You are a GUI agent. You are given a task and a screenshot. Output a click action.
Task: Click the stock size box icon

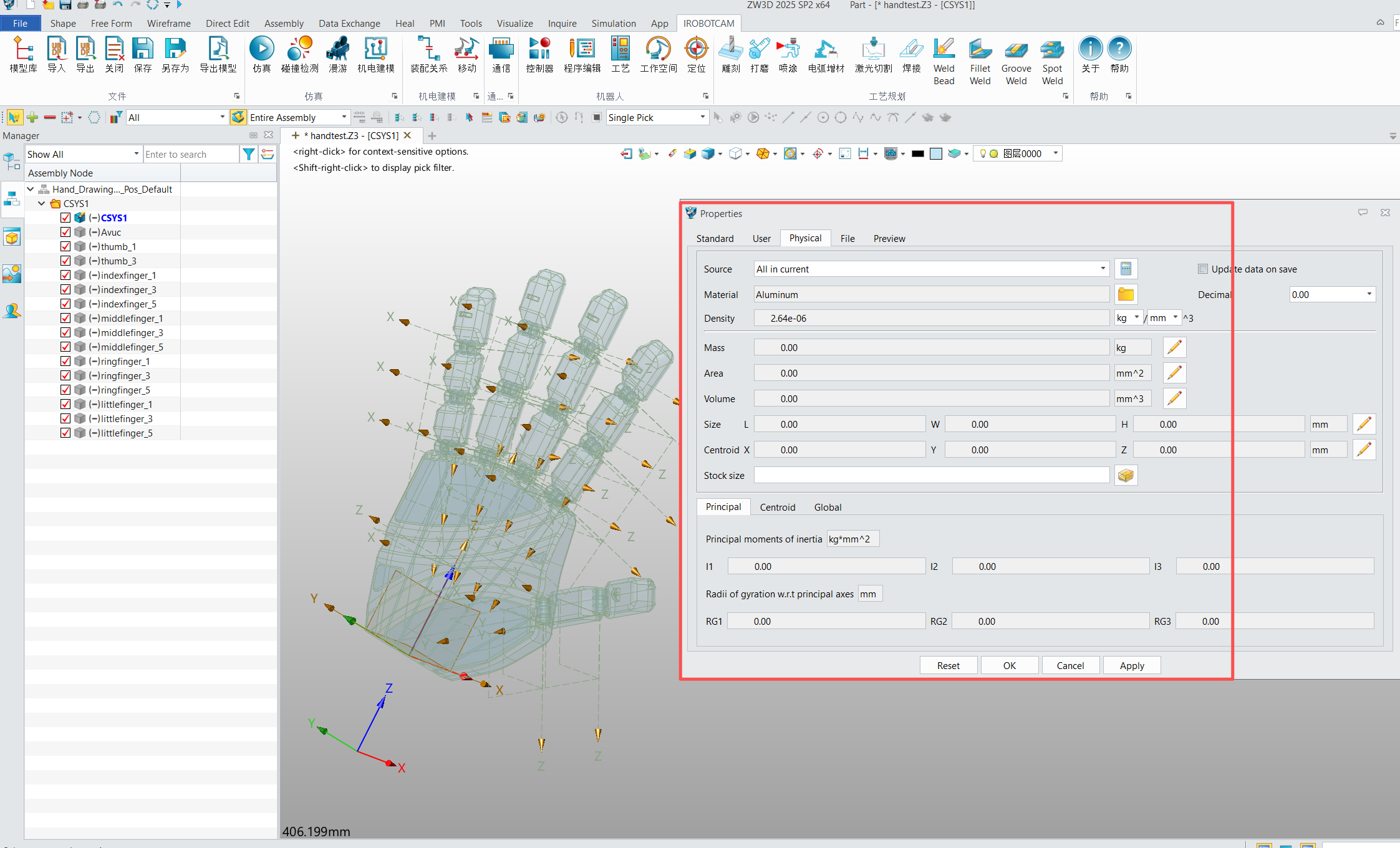[1125, 475]
